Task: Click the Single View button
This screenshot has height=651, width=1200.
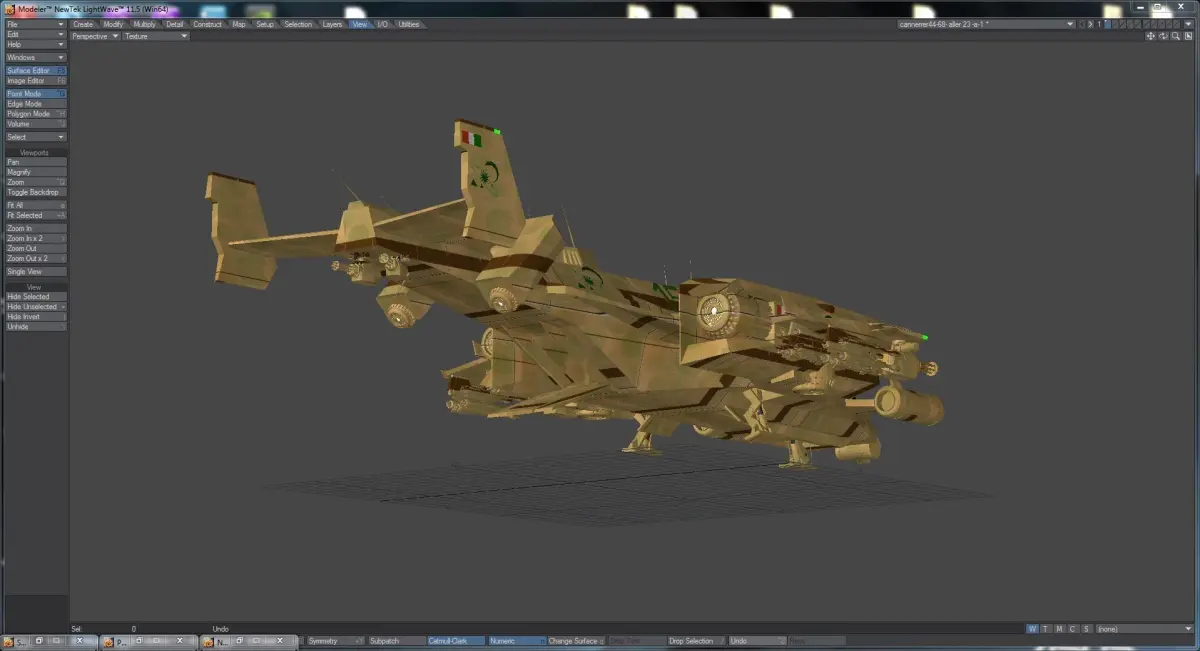Action: [x=36, y=272]
